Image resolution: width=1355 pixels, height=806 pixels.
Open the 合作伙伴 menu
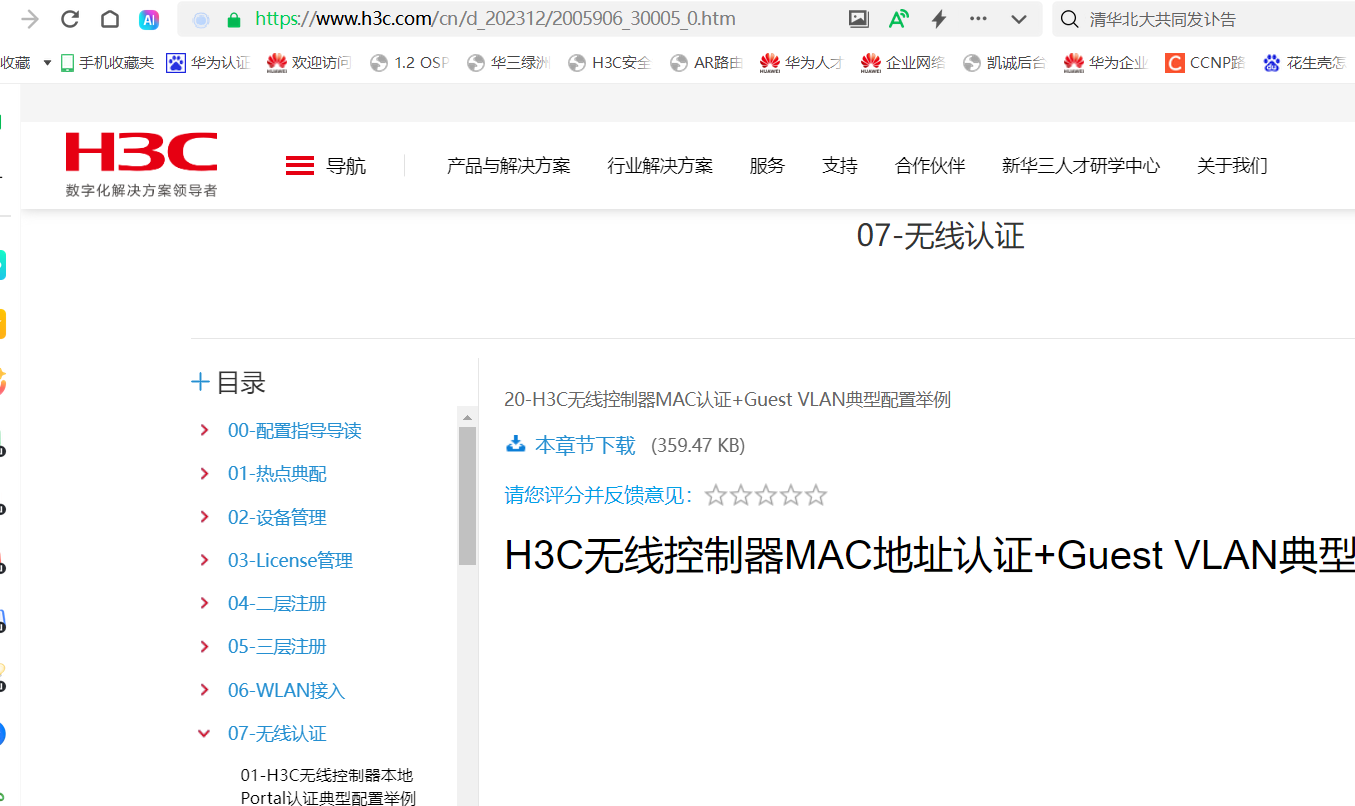(x=930, y=166)
